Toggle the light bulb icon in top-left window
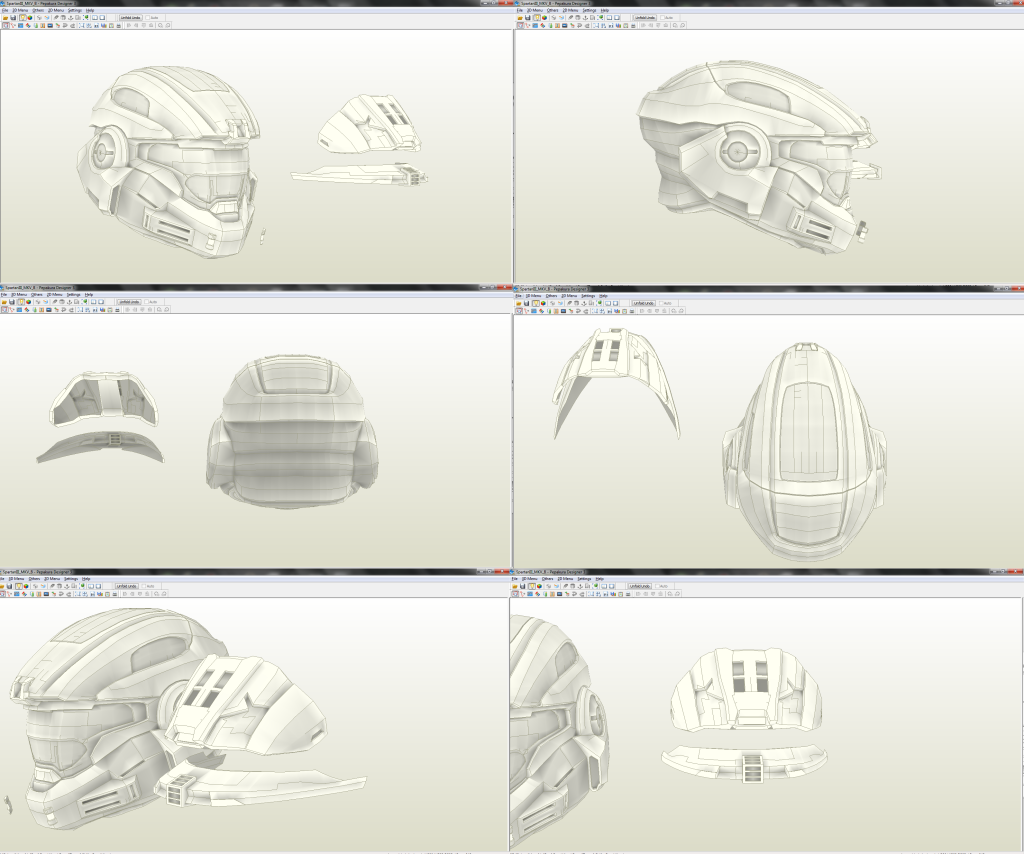The width and height of the screenshot is (1024, 854). click(x=23, y=18)
